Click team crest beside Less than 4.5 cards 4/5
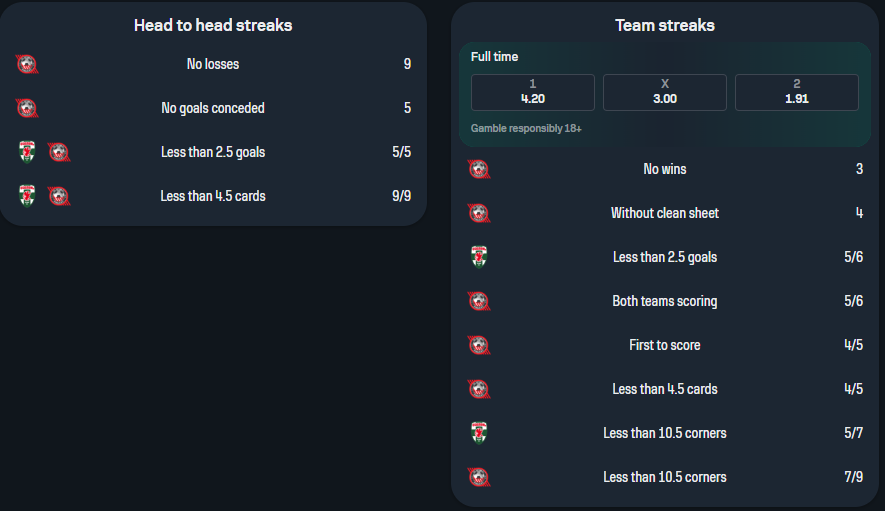This screenshot has width=885, height=511. pyautogui.click(x=479, y=389)
